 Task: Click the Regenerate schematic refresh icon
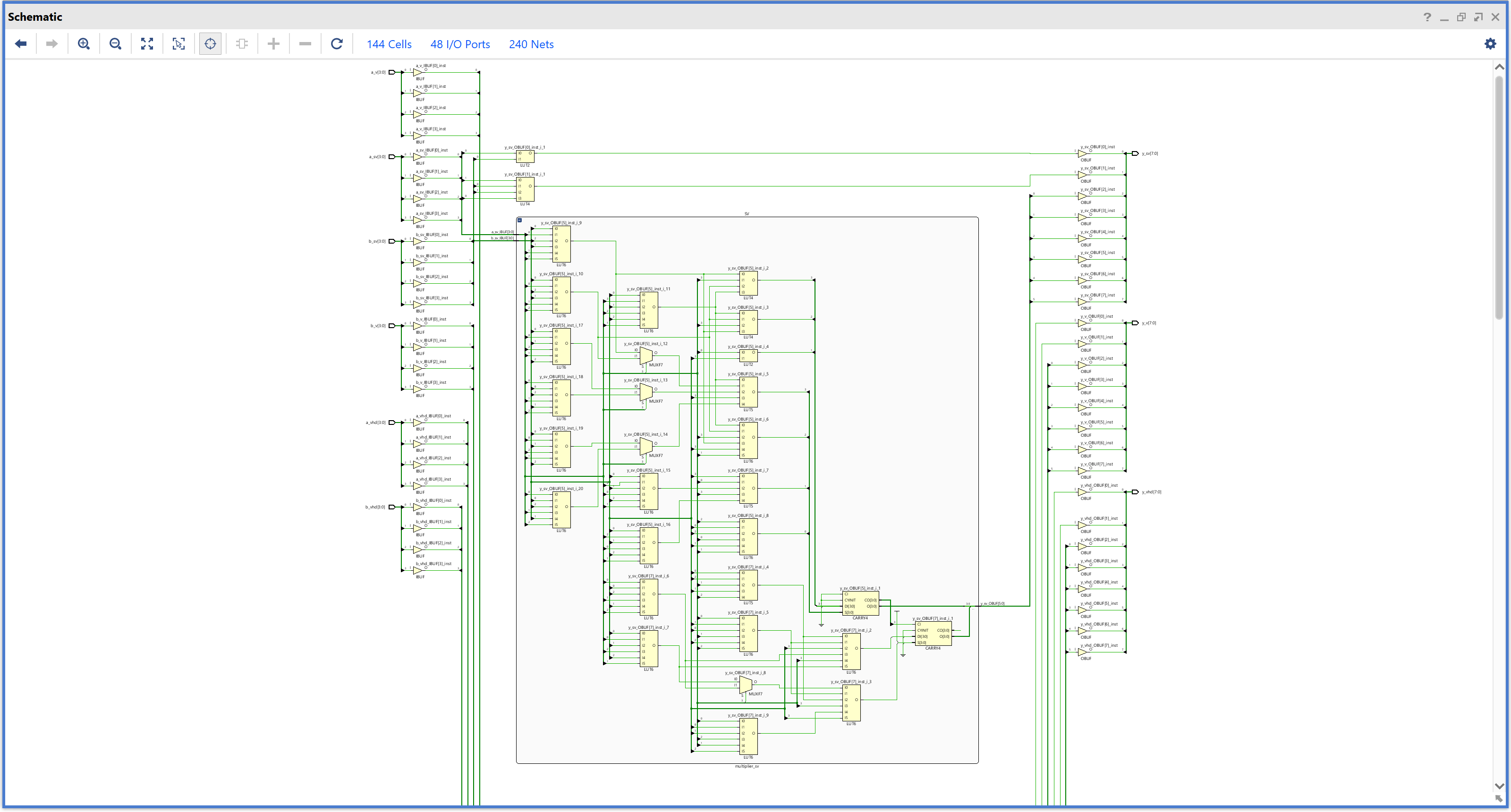337,44
